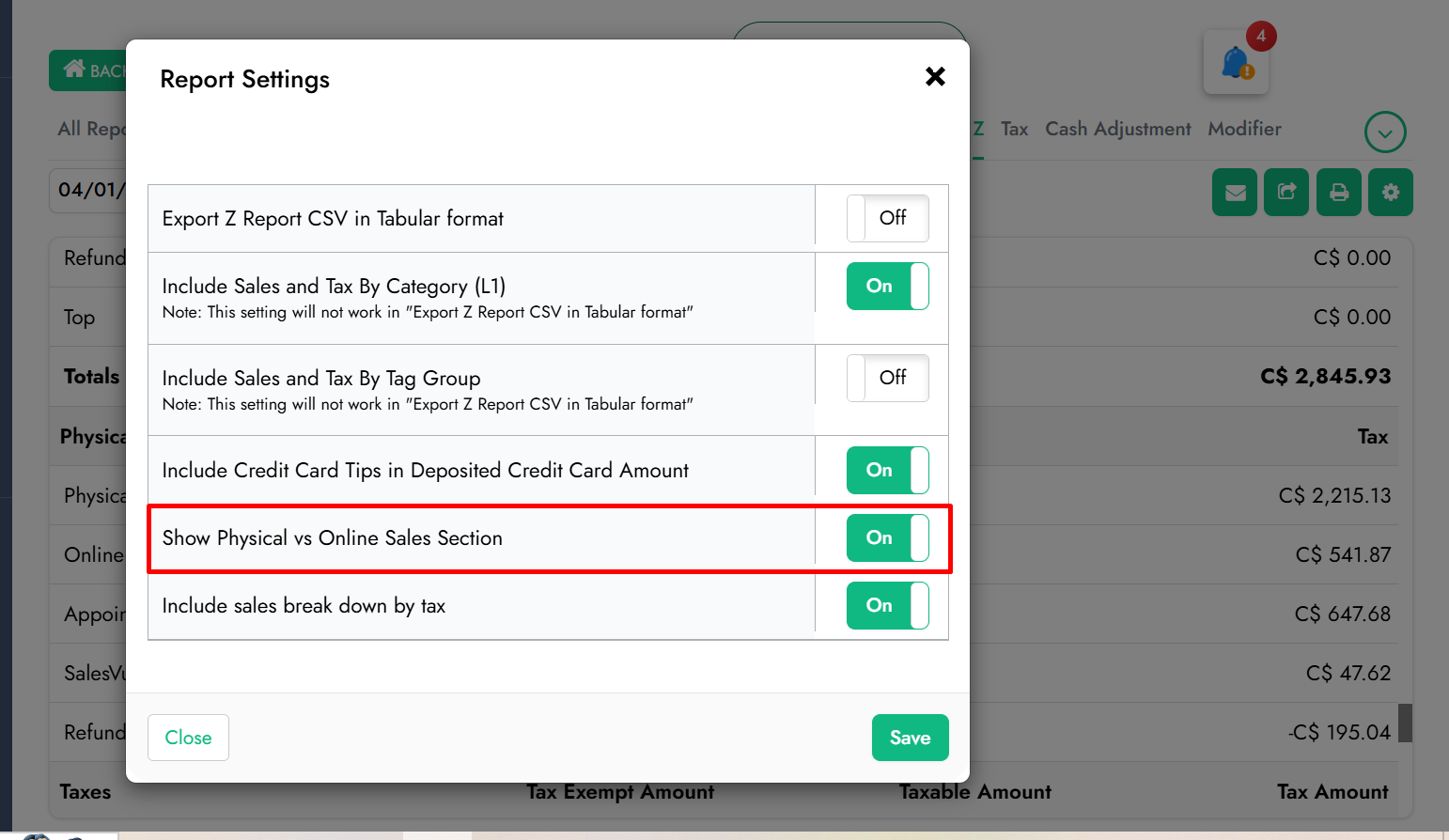1449x840 pixels.
Task: Turn off Show Physical vs Online Sales
Action: [x=887, y=537]
